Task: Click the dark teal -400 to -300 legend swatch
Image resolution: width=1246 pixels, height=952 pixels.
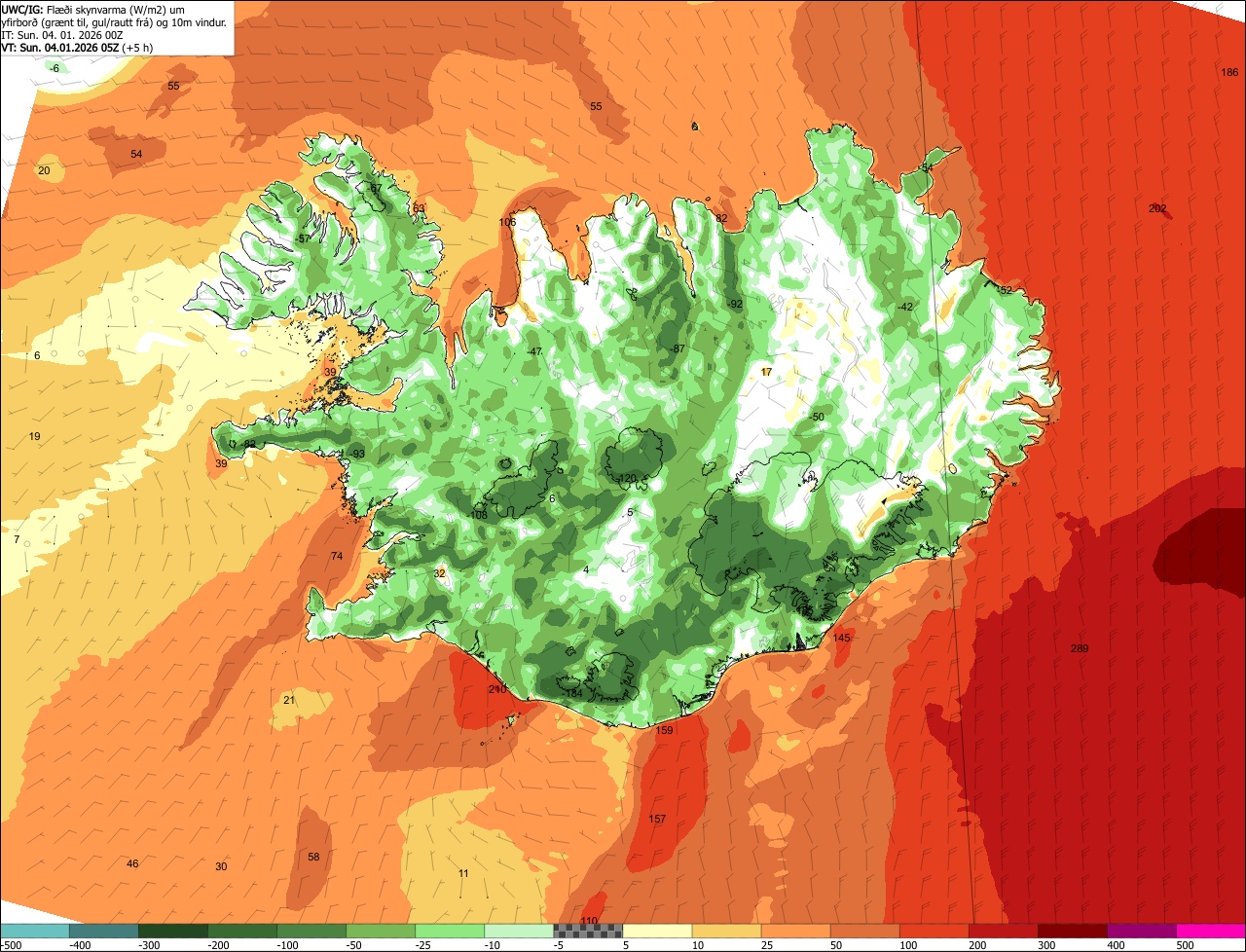Action: [x=104, y=931]
